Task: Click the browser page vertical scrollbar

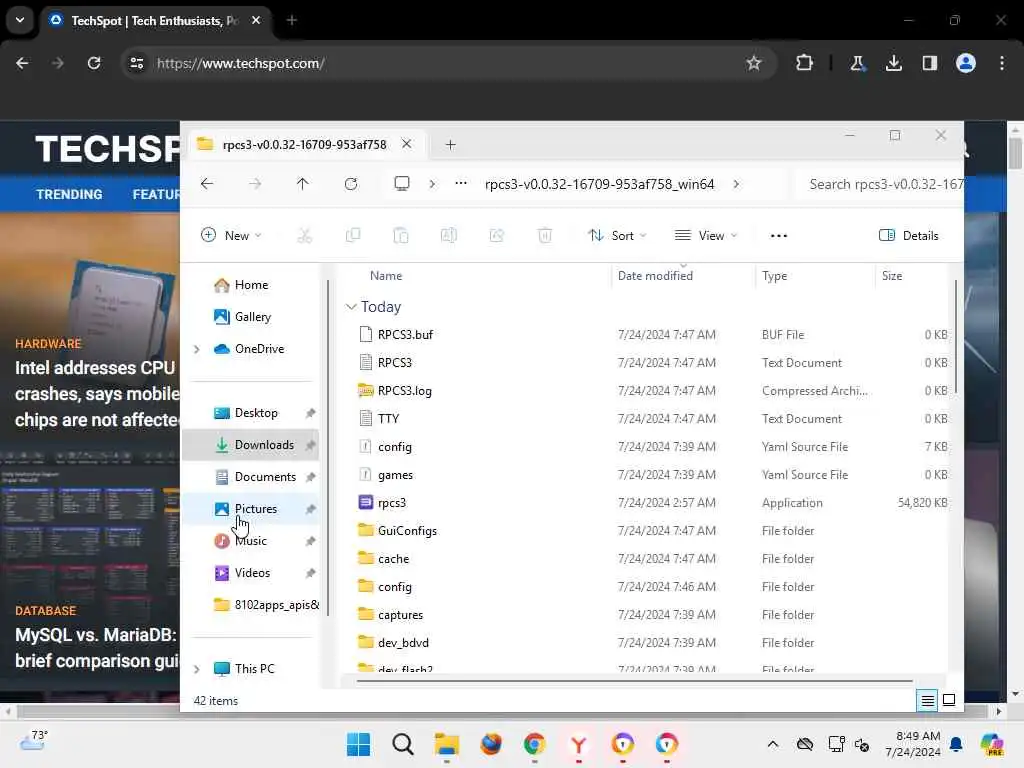Action: click(x=1015, y=152)
